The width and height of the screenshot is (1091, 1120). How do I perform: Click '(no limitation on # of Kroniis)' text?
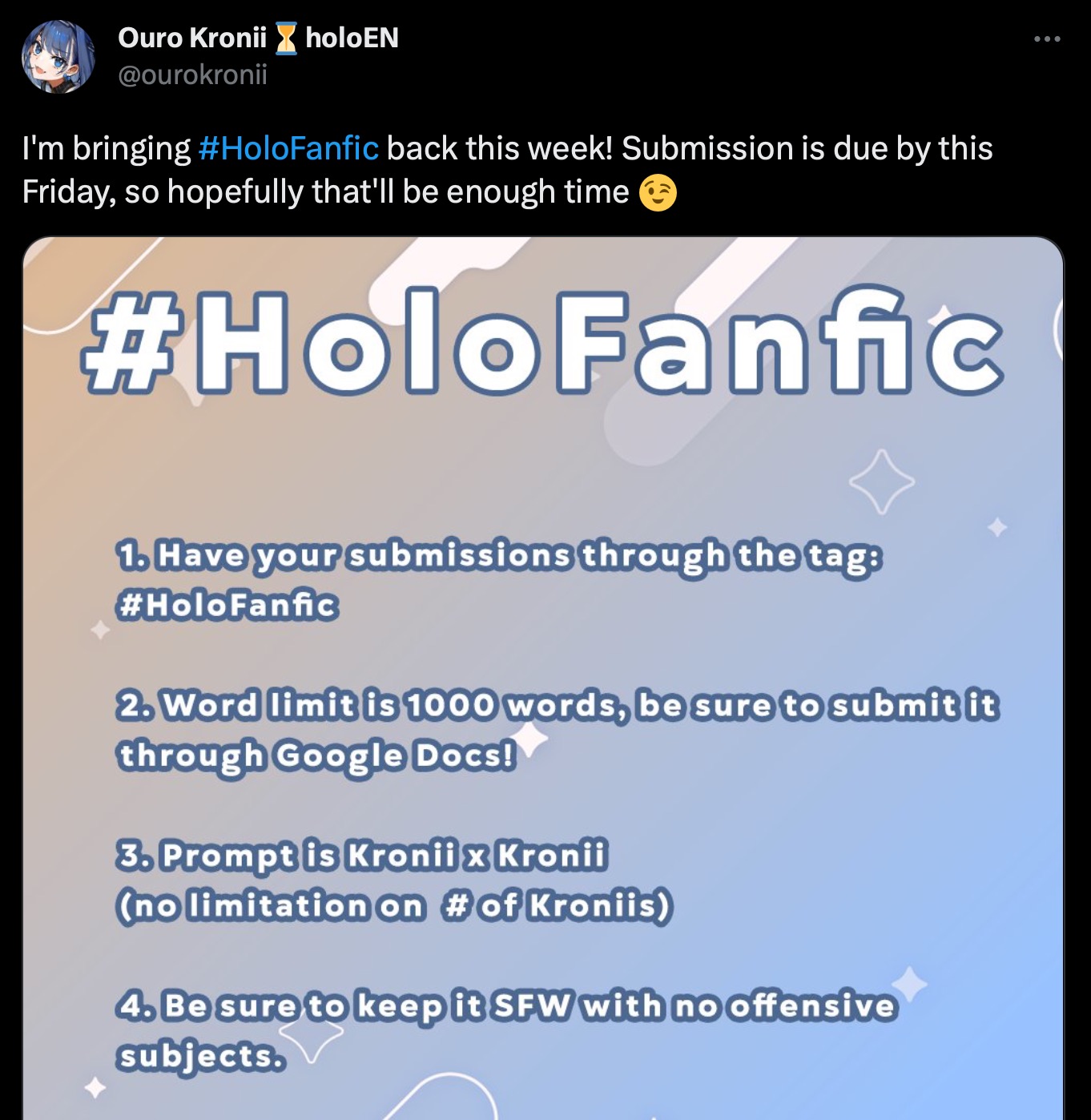click(x=394, y=906)
